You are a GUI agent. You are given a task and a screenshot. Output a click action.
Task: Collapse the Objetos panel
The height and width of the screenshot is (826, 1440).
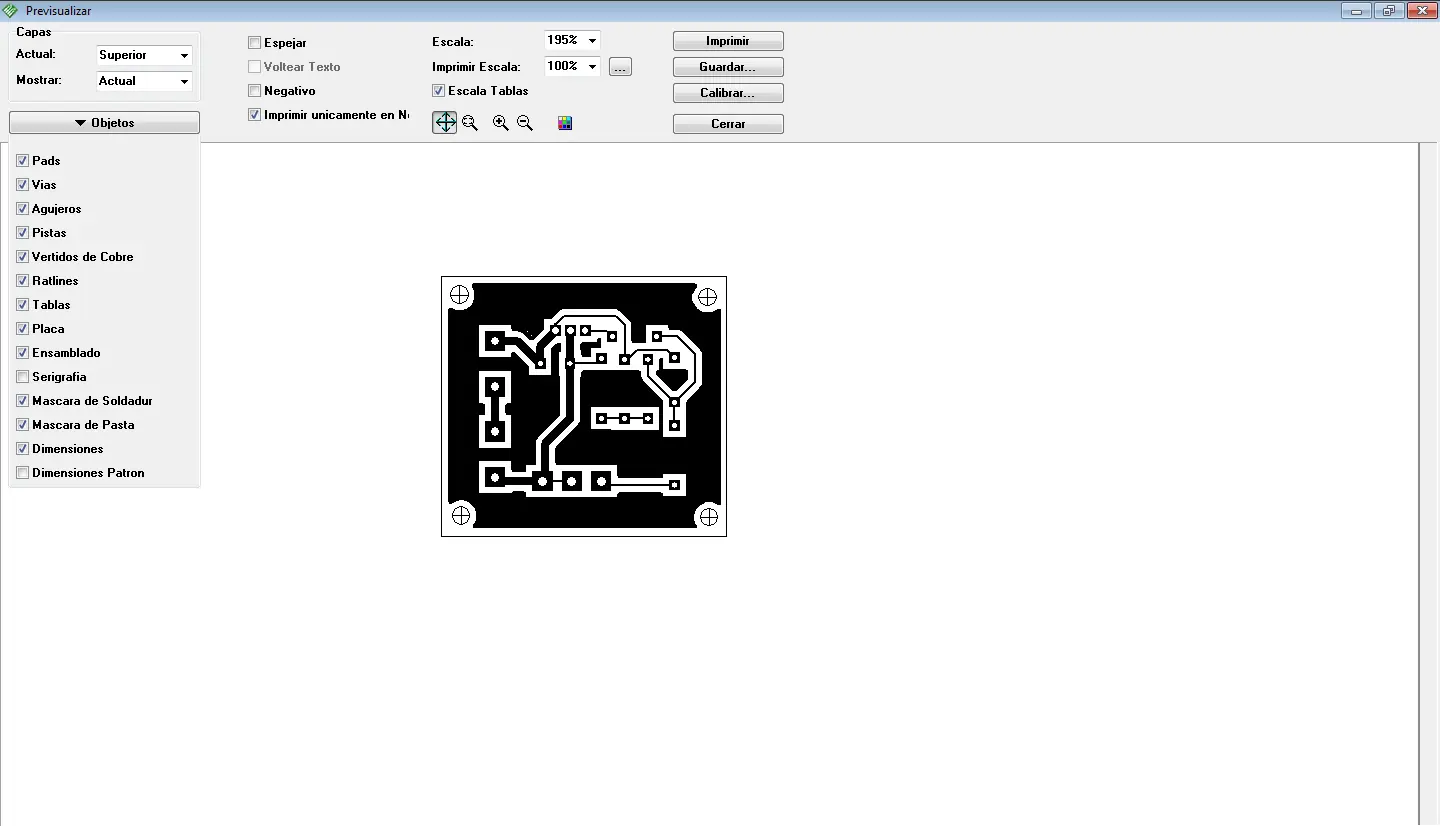[104, 123]
